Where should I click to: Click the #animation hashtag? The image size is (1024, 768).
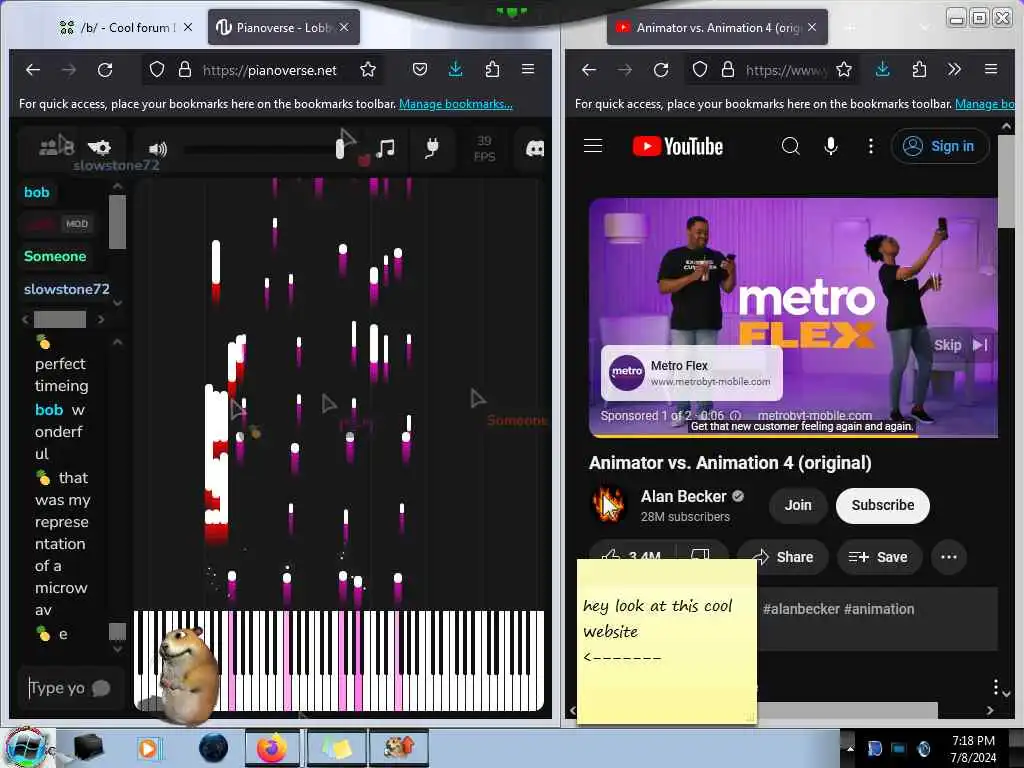pyautogui.click(x=879, y=609)
